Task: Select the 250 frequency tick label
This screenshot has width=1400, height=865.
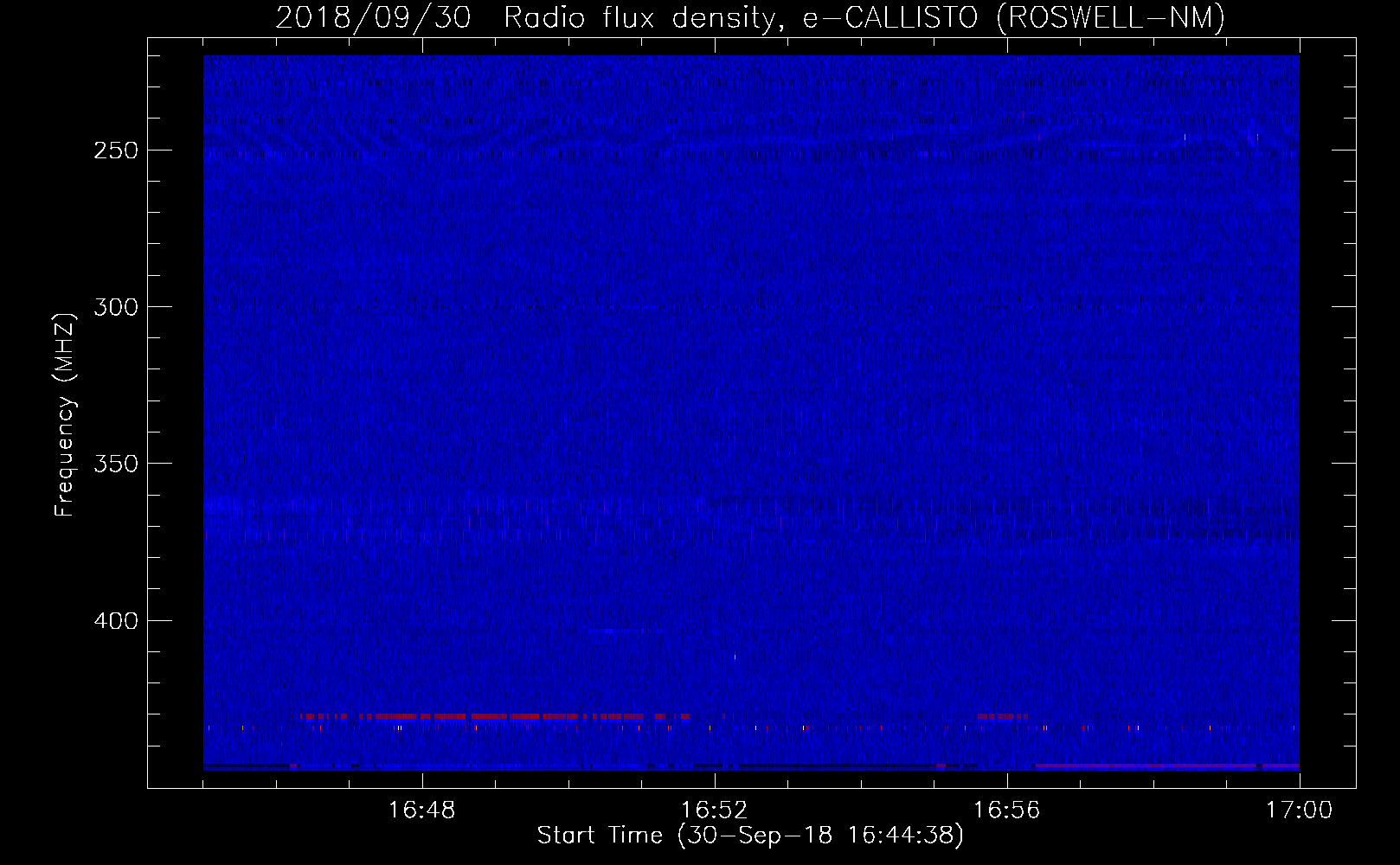Action: click(116, 151)
